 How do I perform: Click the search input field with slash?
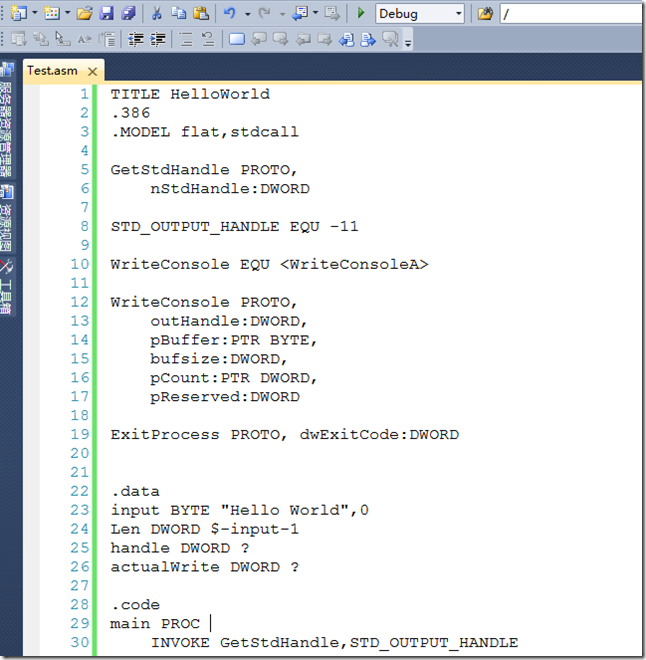pos(572,14)
